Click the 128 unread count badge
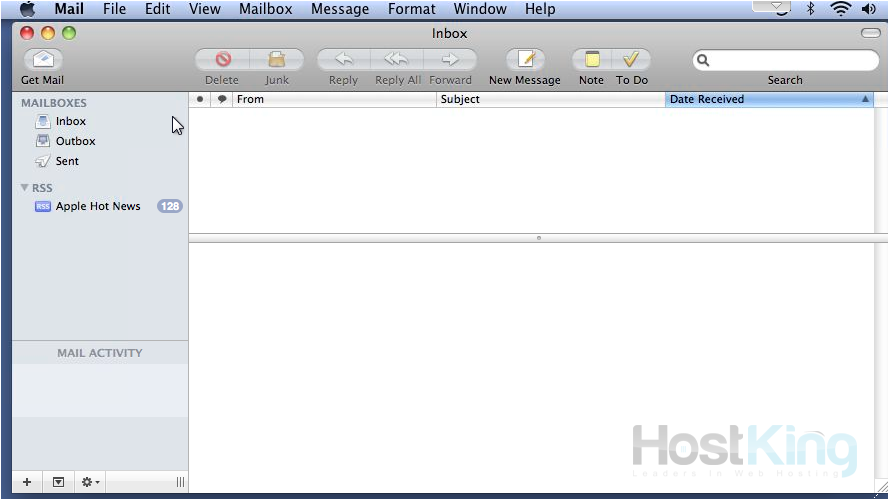Screen dimensions: 889x500 170,206
